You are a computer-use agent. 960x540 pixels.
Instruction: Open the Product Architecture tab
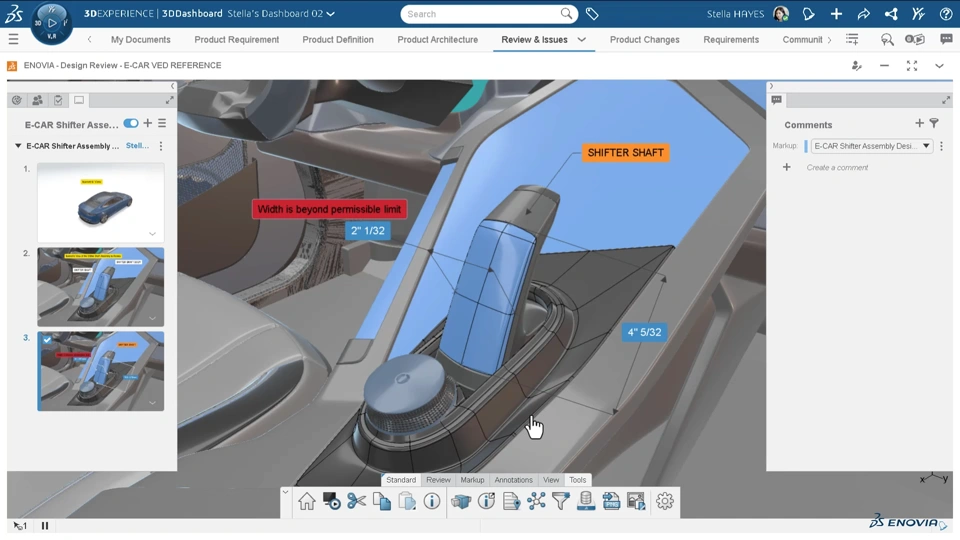tap(438, 39)
